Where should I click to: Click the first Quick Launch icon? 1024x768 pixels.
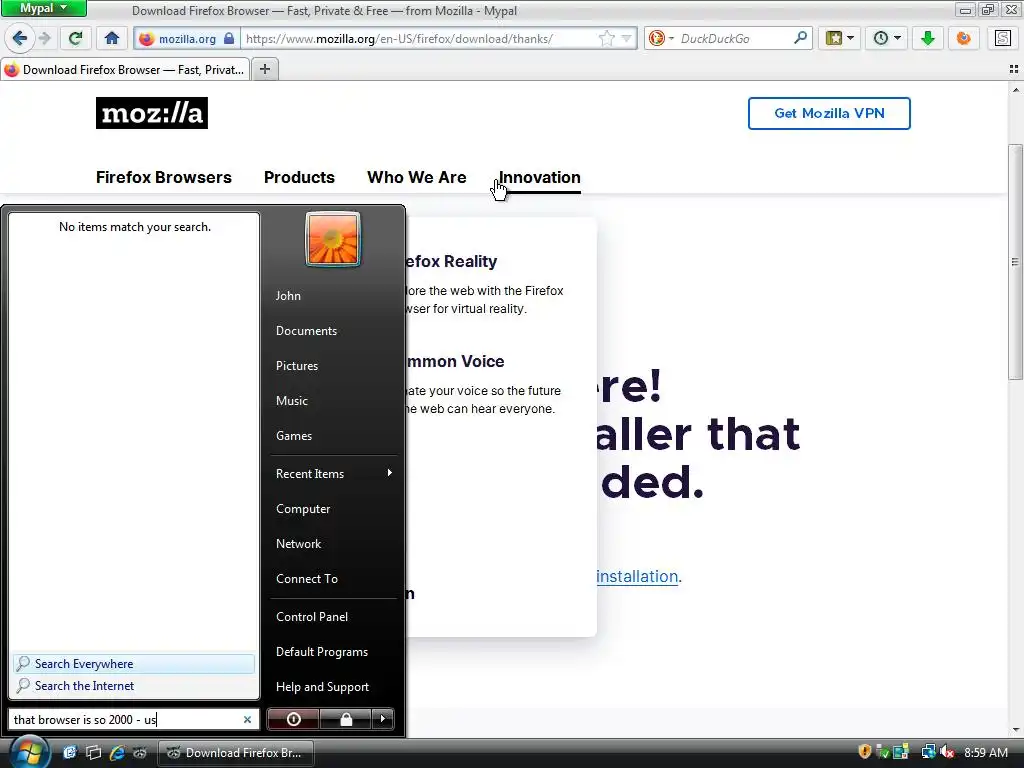[70, 753]
